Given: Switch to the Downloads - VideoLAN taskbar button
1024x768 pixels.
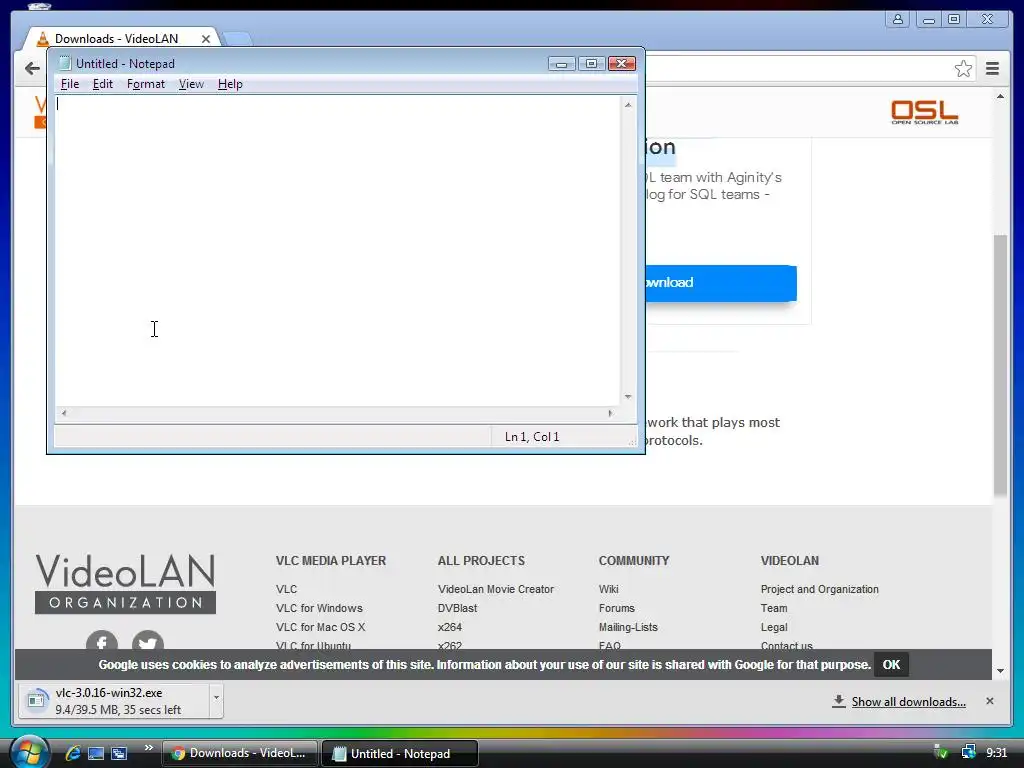Looking at the screenshot, I should pyautogui.click(x=240, y=753).
